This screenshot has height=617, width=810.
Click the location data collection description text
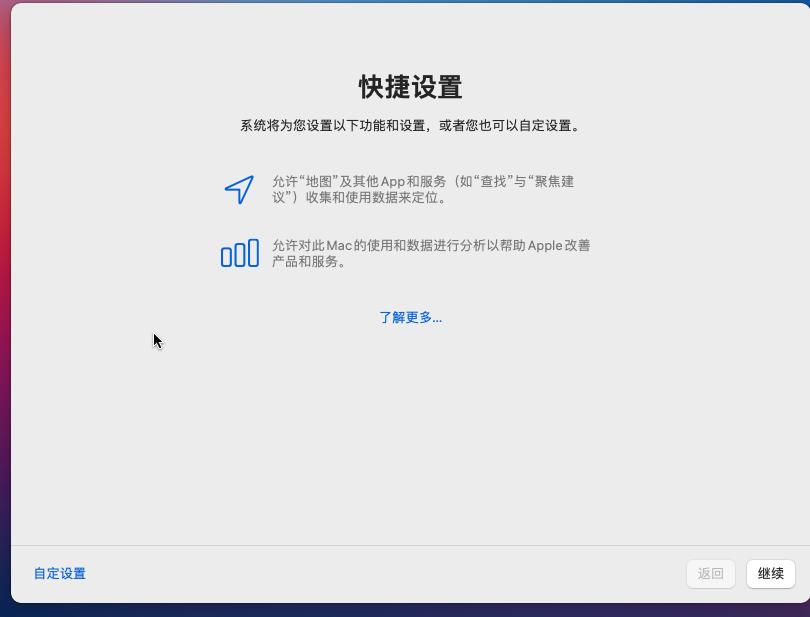pos(430,190)
